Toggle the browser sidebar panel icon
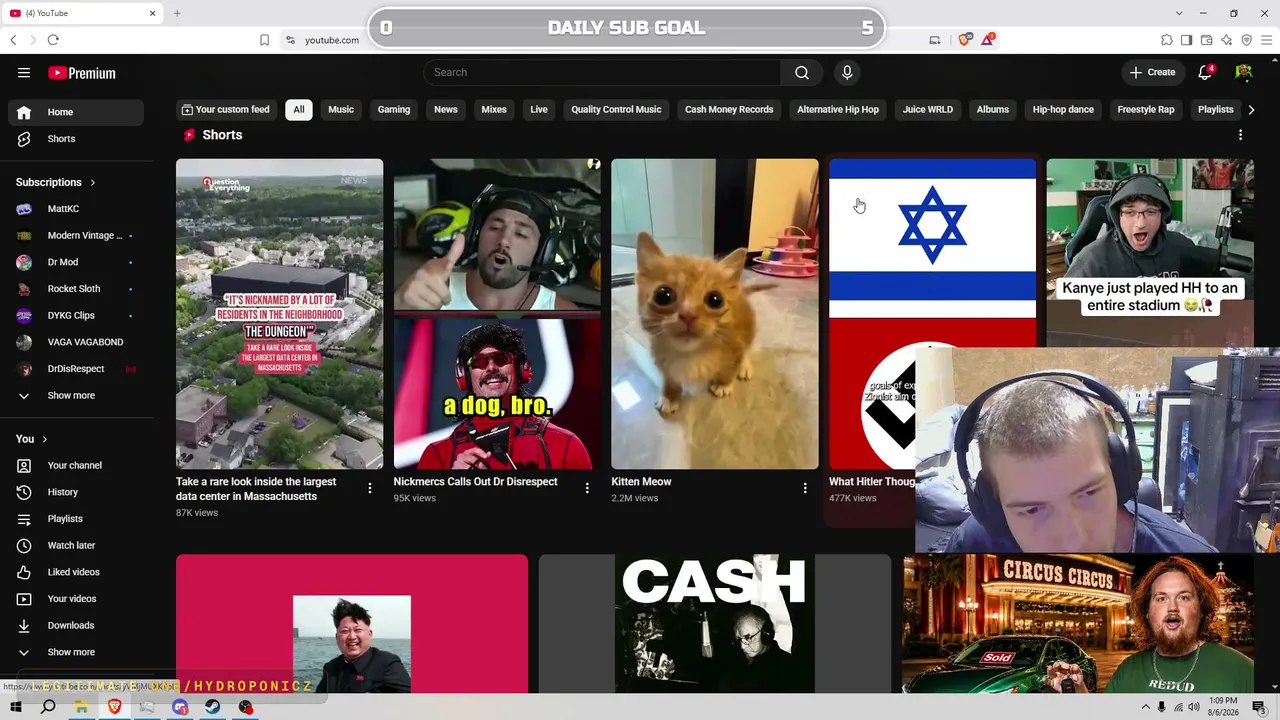This screenshot has height=720, width=1280. (1187, 40)
